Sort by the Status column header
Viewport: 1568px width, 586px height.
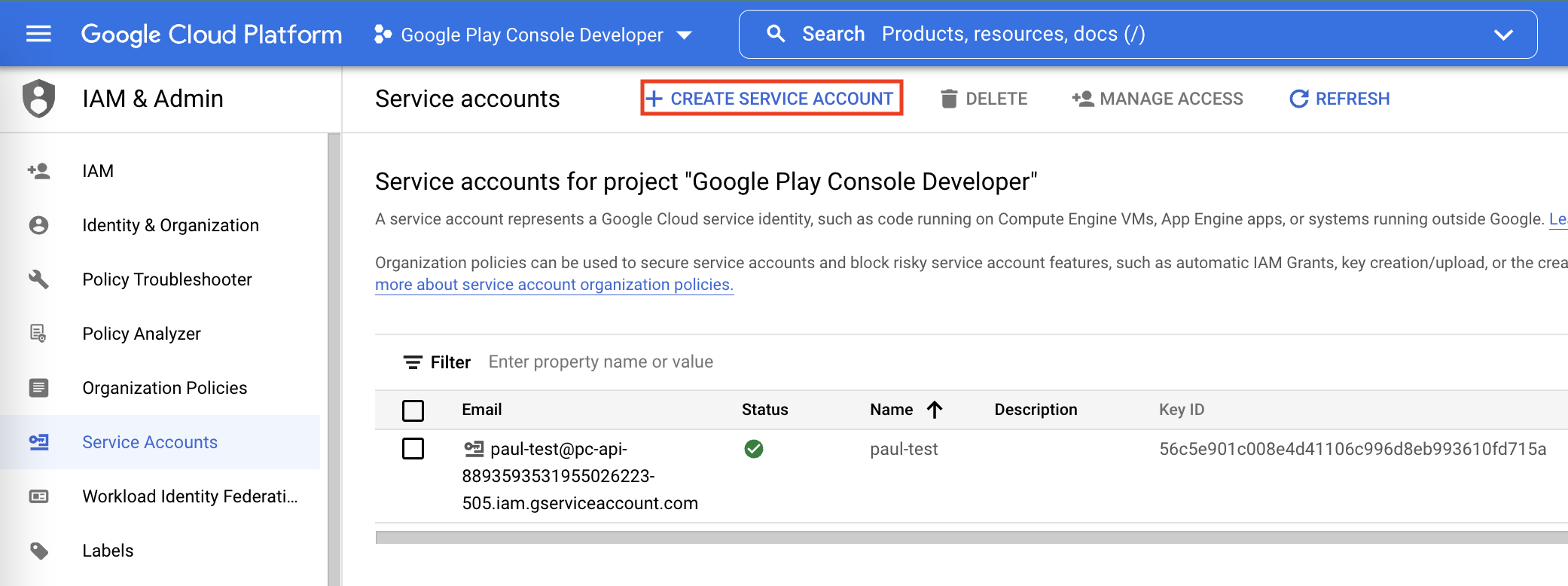[765, 410]
